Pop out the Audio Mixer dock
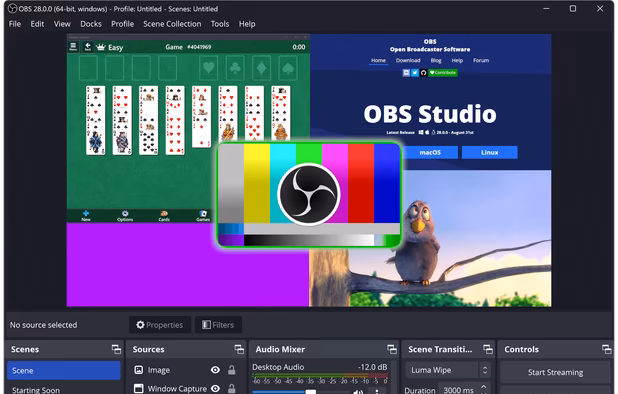 [392, 349]
